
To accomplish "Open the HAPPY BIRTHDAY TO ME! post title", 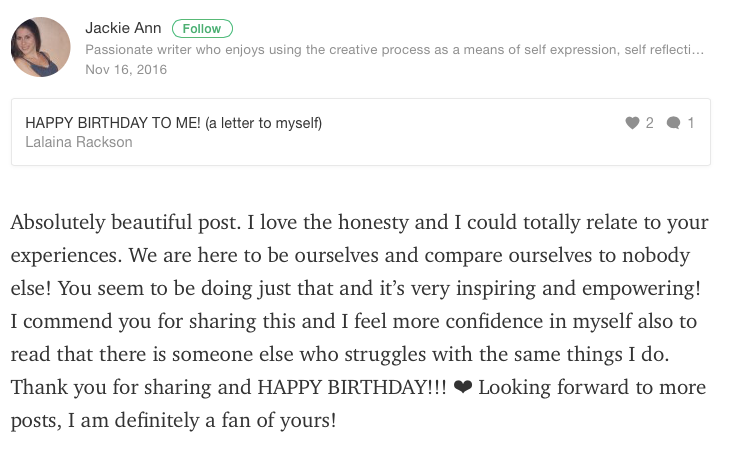I will [112, 123].
